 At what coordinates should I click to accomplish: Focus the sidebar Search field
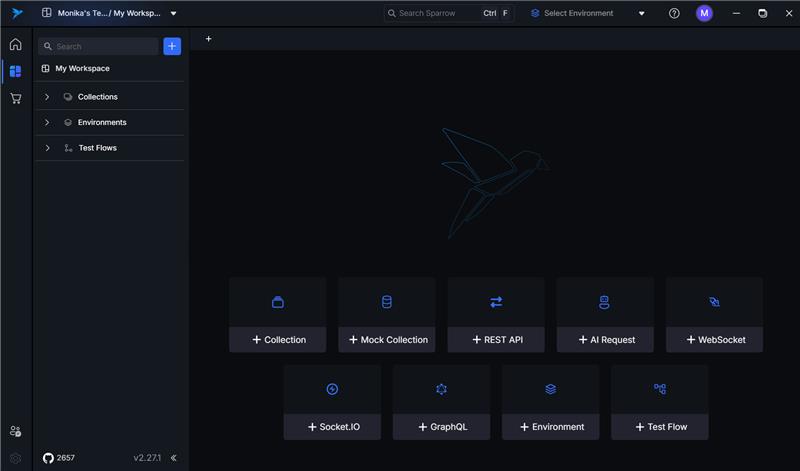tap(98, 46)
